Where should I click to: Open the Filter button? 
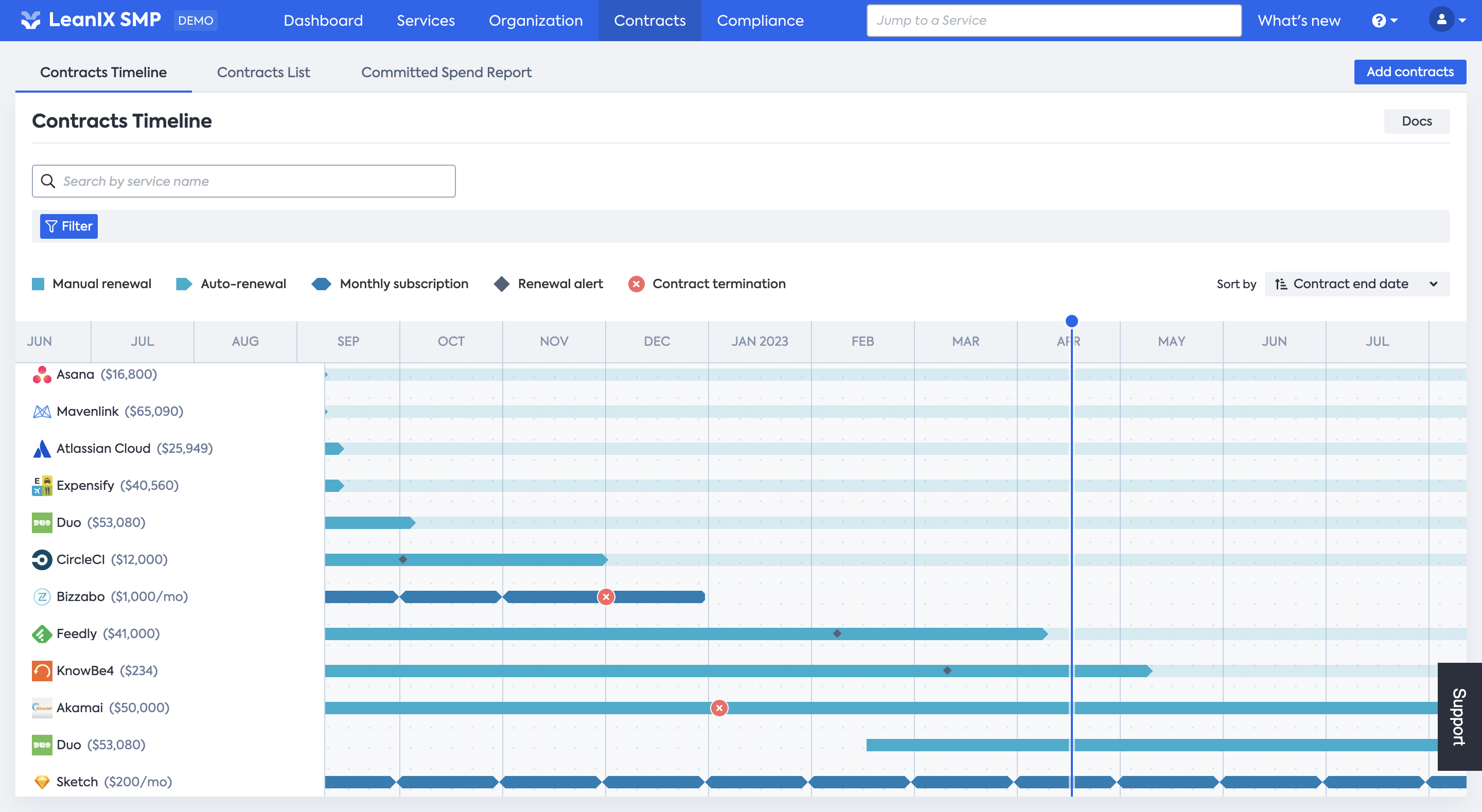point(68,227)
